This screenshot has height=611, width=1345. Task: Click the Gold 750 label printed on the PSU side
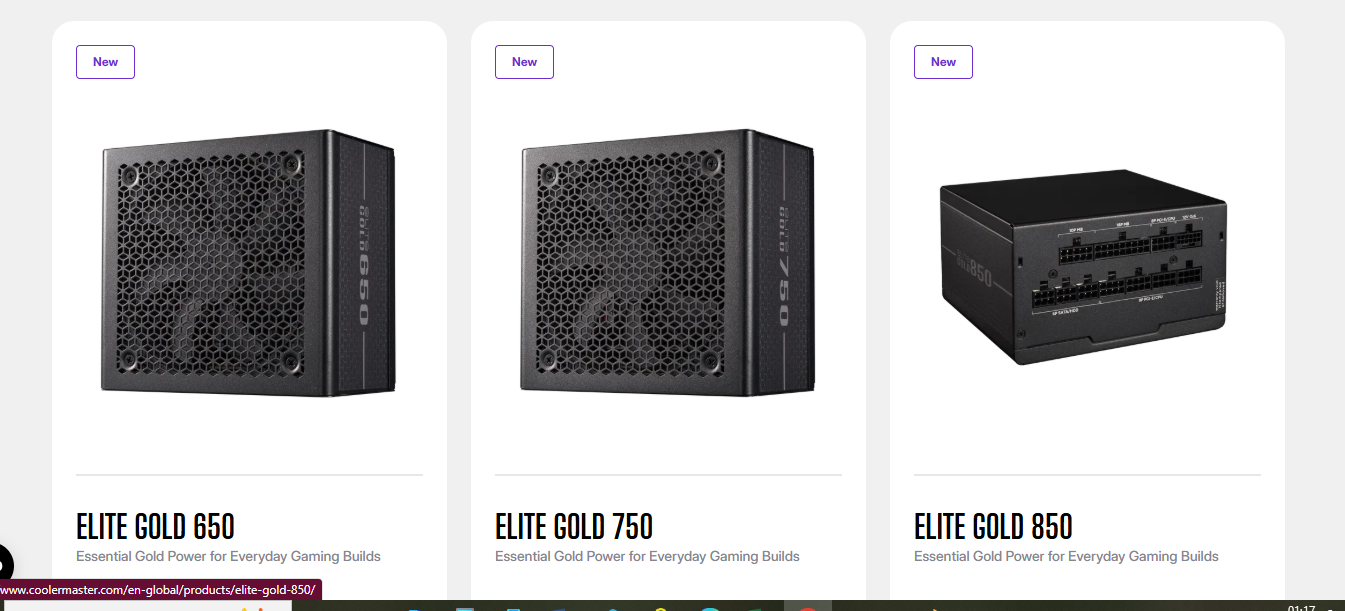(784, 265)
